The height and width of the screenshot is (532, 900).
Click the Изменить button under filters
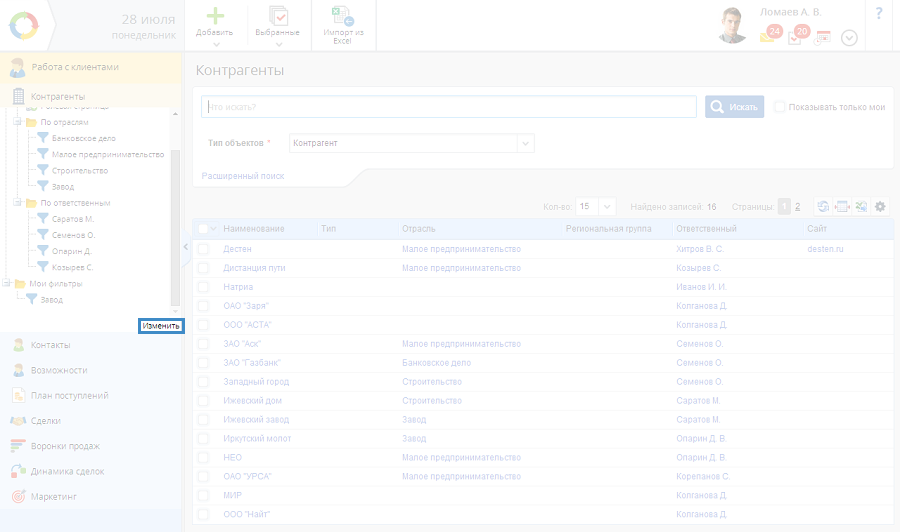161,326
